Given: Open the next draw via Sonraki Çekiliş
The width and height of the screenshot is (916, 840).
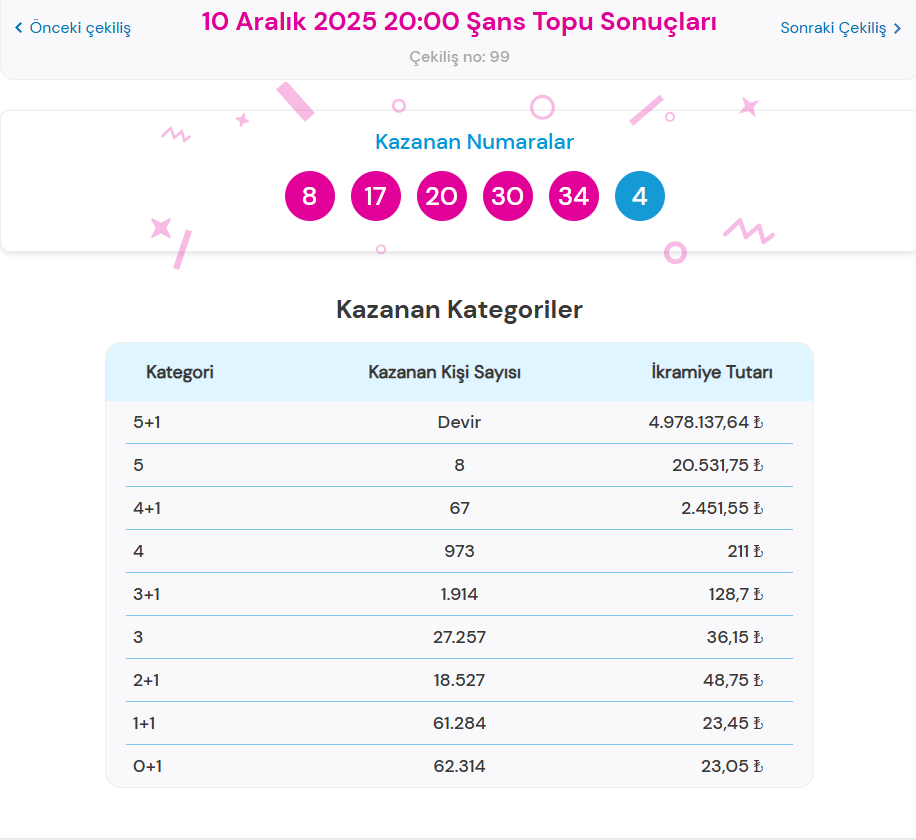Looking at the screenshot, I should point(835,28).
